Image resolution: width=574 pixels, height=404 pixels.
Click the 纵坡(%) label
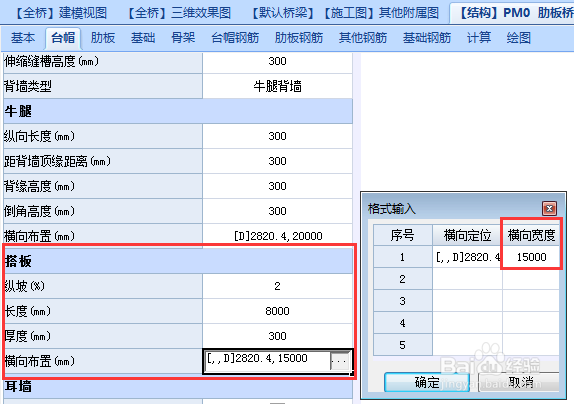pos(24,286)
